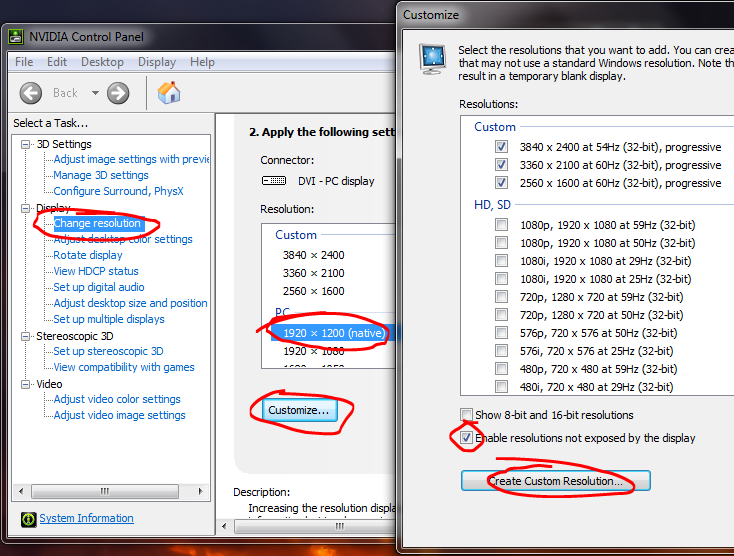
Task: Disable Enable resolutions not exposed by display
Action: 467,438
